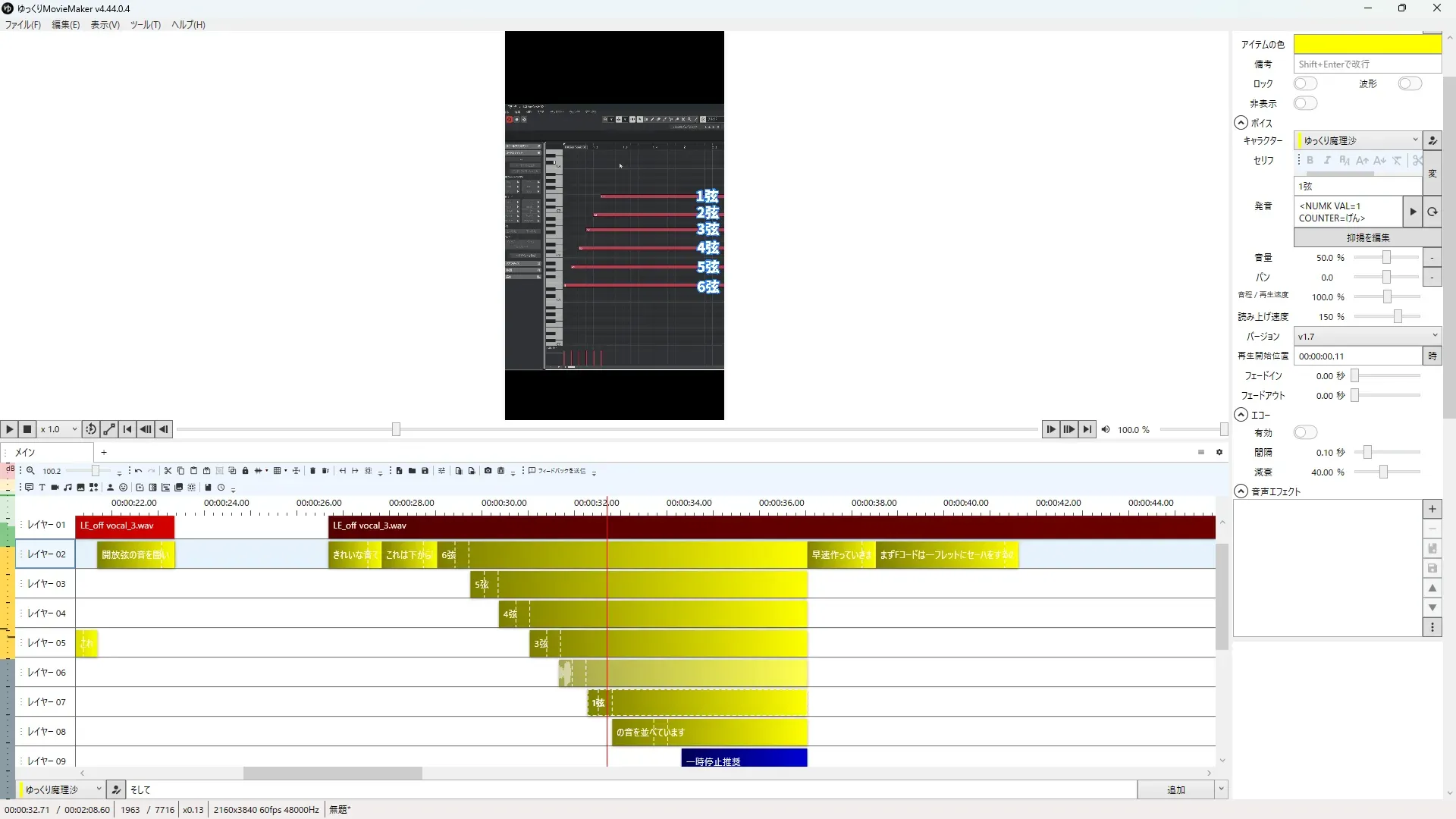Image resolution: width=1456 pixels, height=819 pixels.
Task: Enable the 波形 waveform toggle
Action: [x=1409, y=83]
